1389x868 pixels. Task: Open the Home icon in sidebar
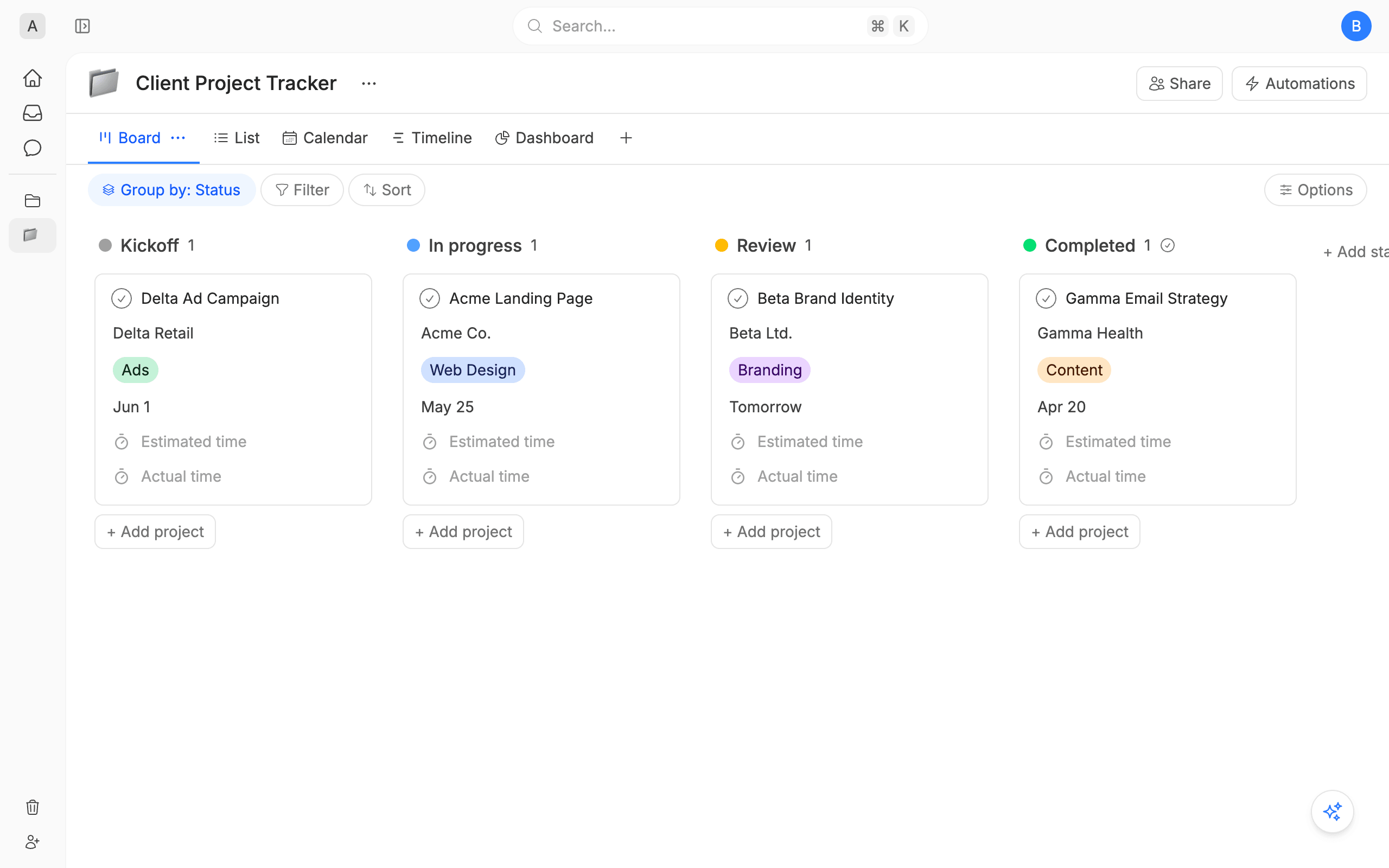coord(33,78)
